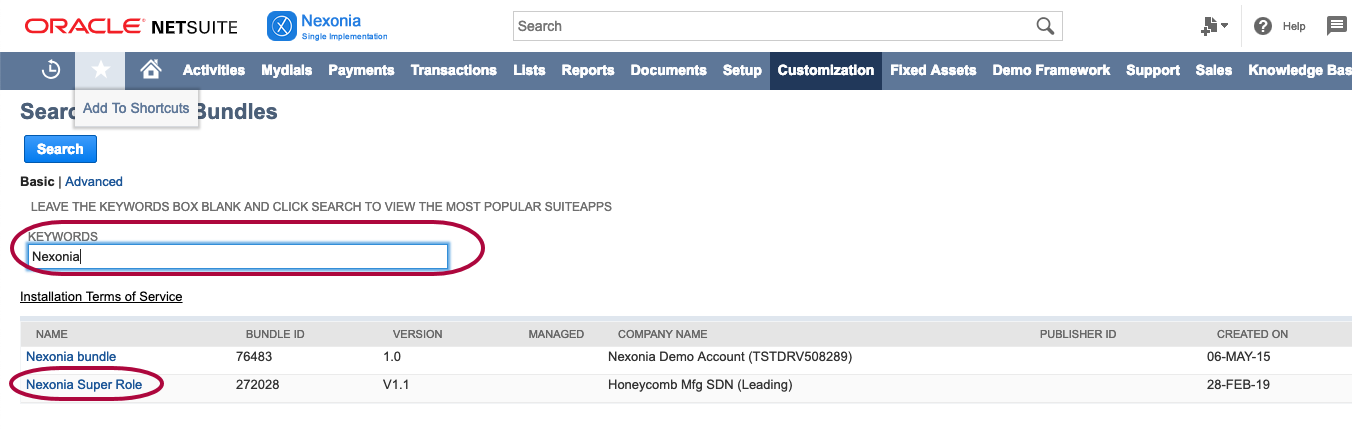1352x429 pixels.
Task: Go to Home via house icon
Action: (151, 70)
